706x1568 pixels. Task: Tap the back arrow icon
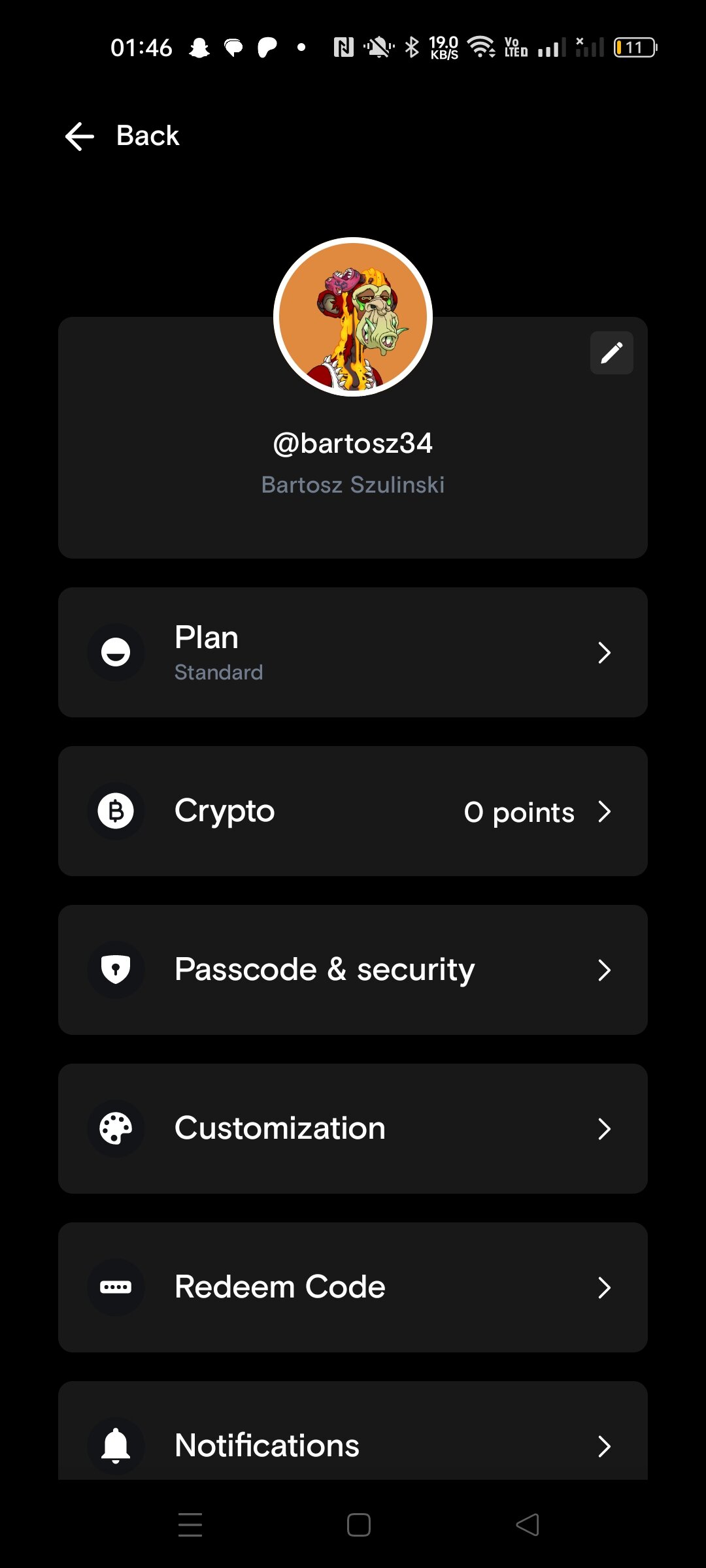tap(80, 136)
